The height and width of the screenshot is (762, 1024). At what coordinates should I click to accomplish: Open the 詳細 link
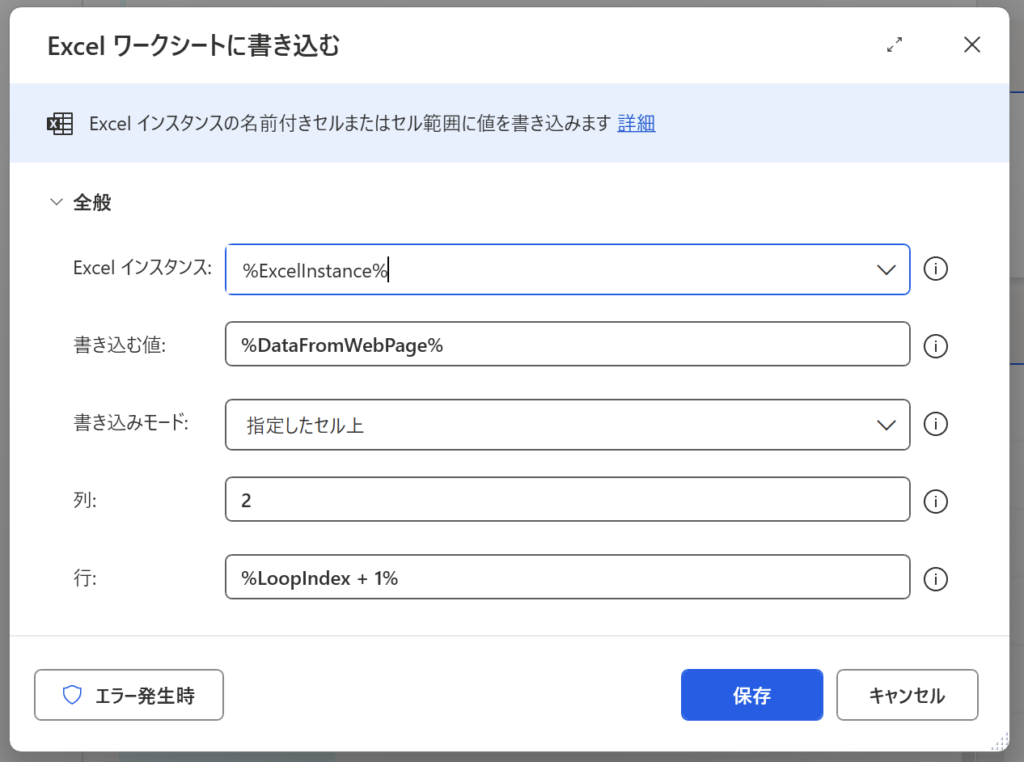[636, 123]
